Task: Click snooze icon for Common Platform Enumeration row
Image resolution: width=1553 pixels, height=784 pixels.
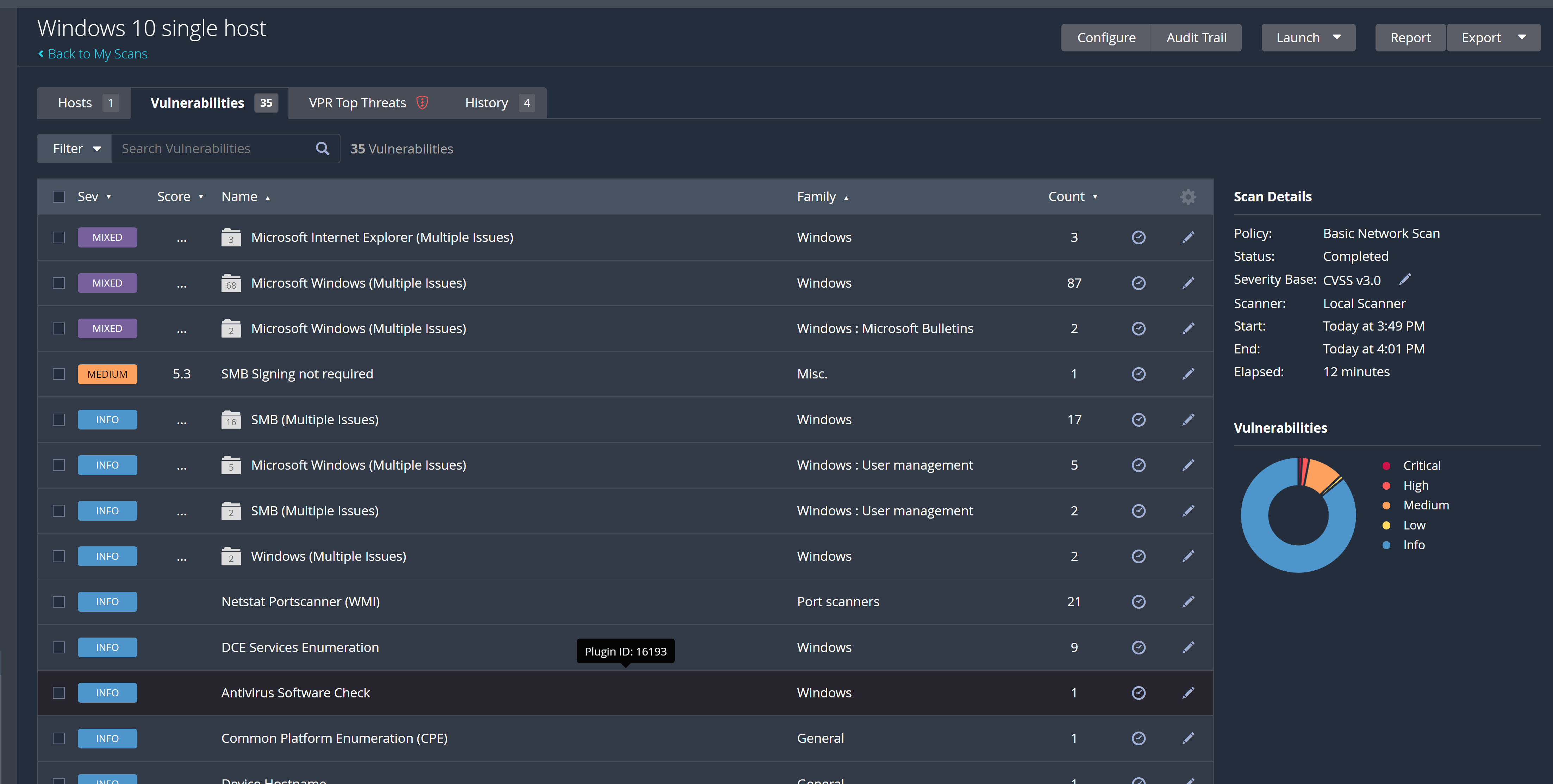Action: 1138,738
